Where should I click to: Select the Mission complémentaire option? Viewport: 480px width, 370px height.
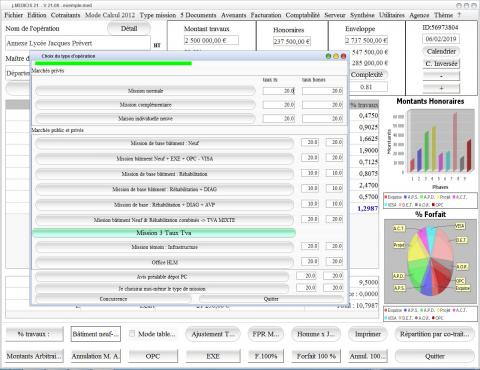pyautogui.click(x=145, y=105)
